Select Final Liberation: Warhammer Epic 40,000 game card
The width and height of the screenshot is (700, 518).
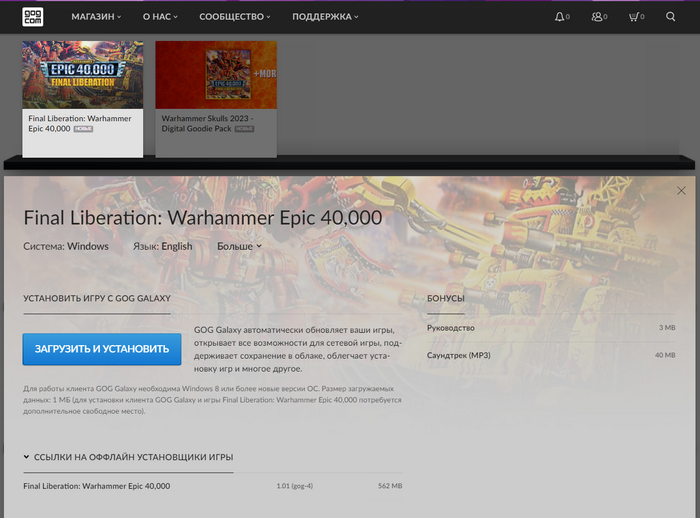click(x=83, y=99)
